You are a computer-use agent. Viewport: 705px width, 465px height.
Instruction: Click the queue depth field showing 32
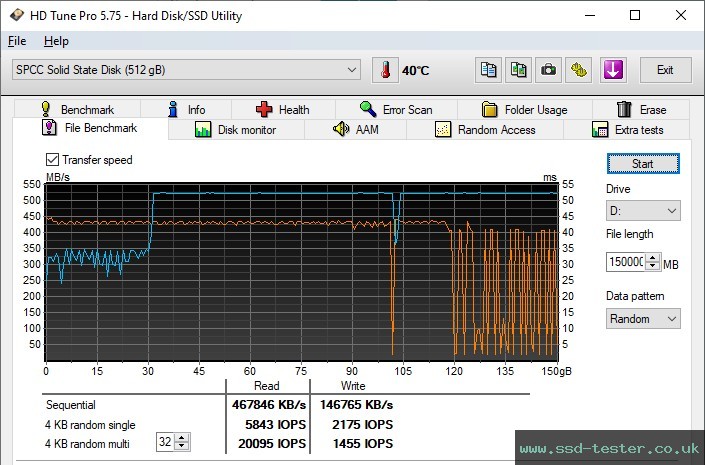pyautogui.click(x=165, y=442)
